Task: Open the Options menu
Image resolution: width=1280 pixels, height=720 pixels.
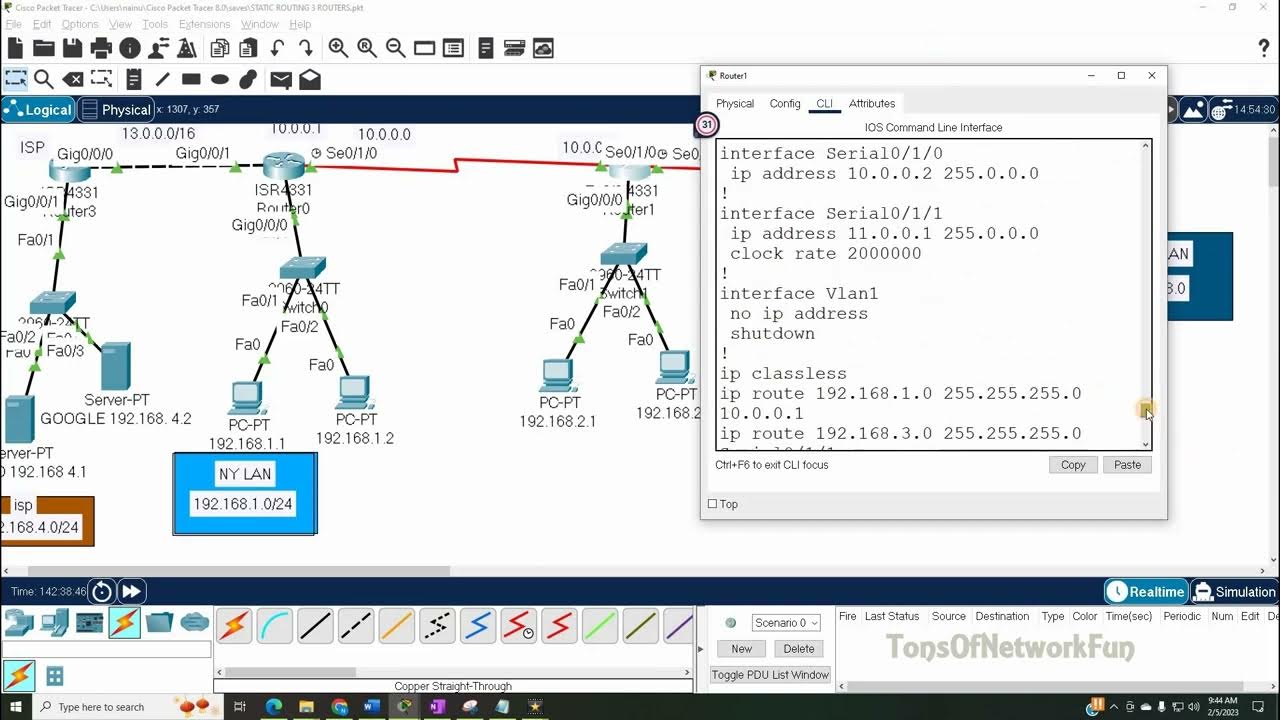Action: 80,24
